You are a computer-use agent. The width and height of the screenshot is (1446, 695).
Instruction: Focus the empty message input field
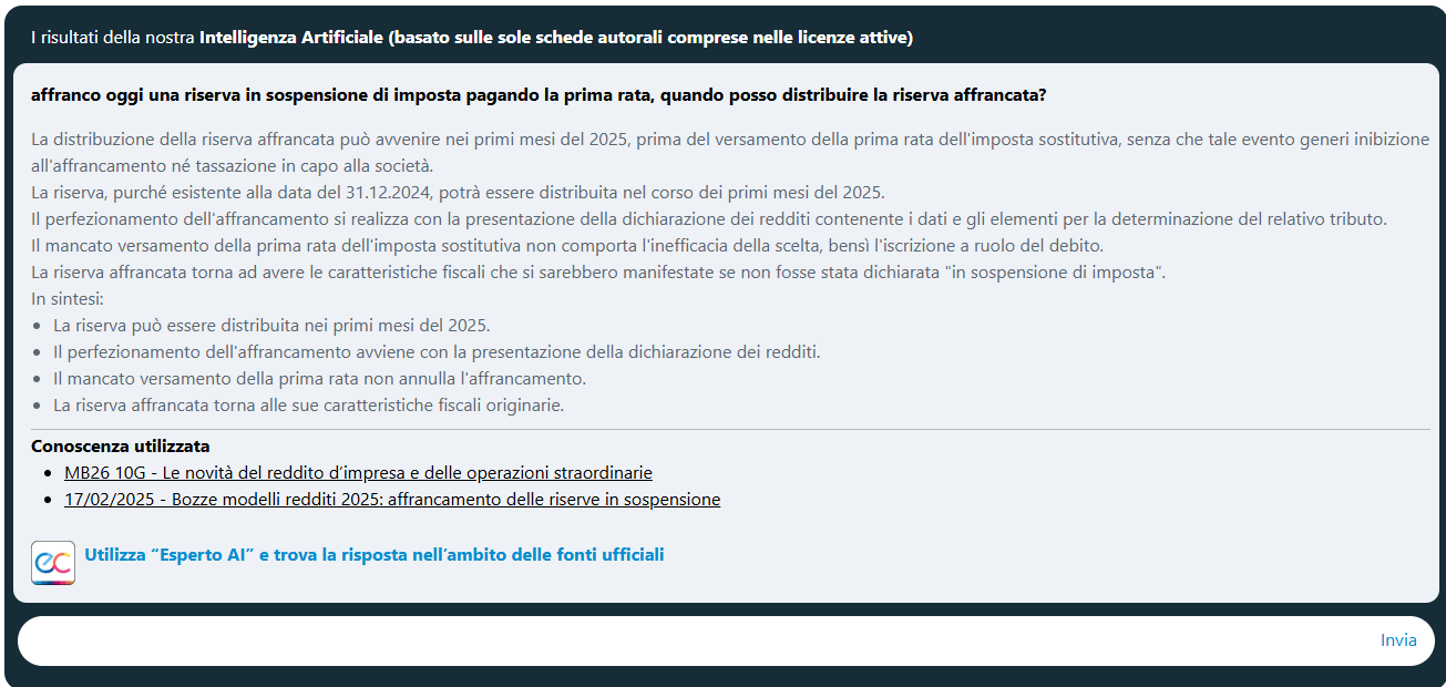click(x=690, y=641)
